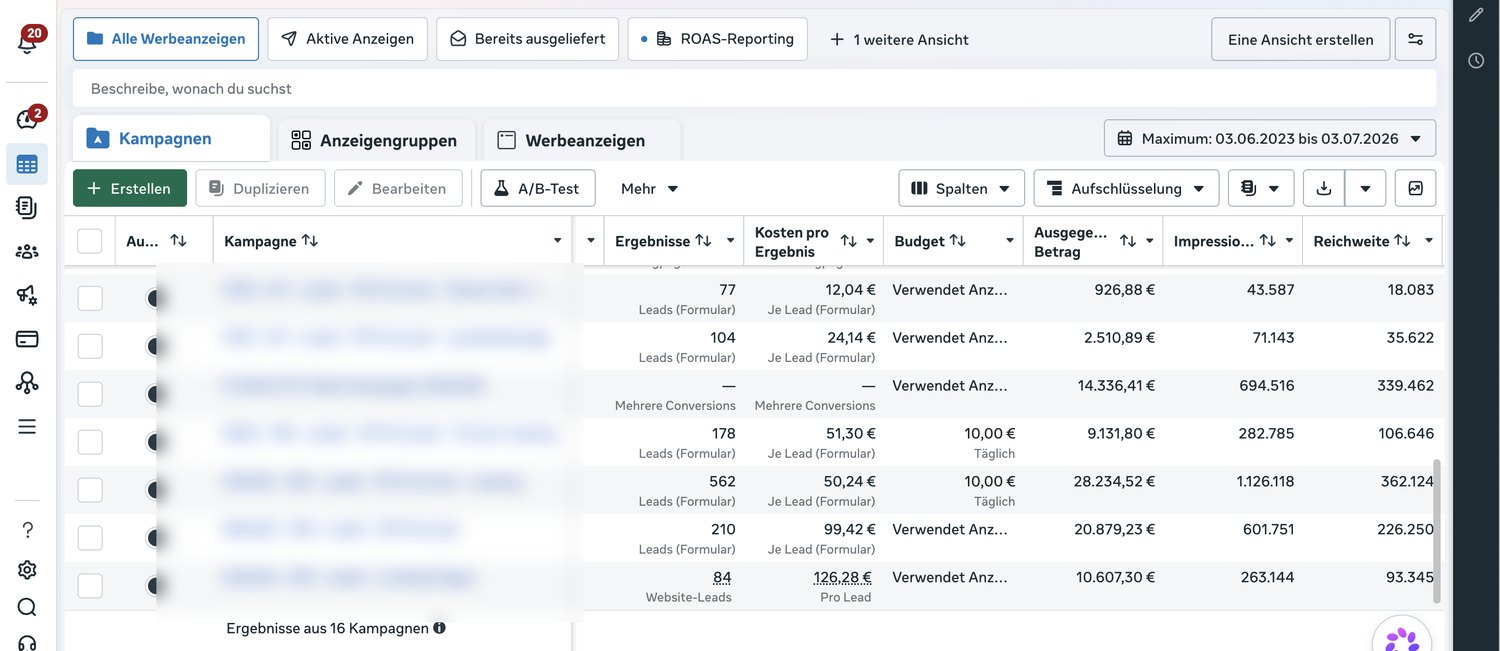
Task: Open the campaigns table icon in left sidebar
Action: [27, 164]
